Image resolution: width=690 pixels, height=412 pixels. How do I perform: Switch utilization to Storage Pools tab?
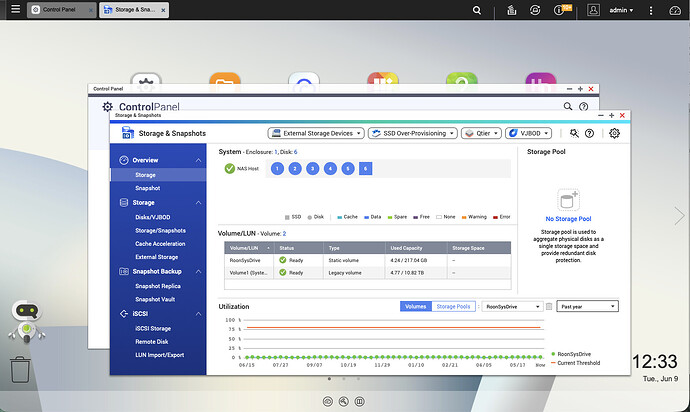point(453,306)
